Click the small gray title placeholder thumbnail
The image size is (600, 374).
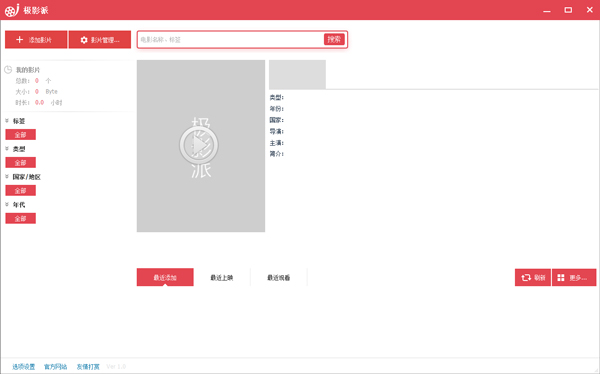pos(297,74)
